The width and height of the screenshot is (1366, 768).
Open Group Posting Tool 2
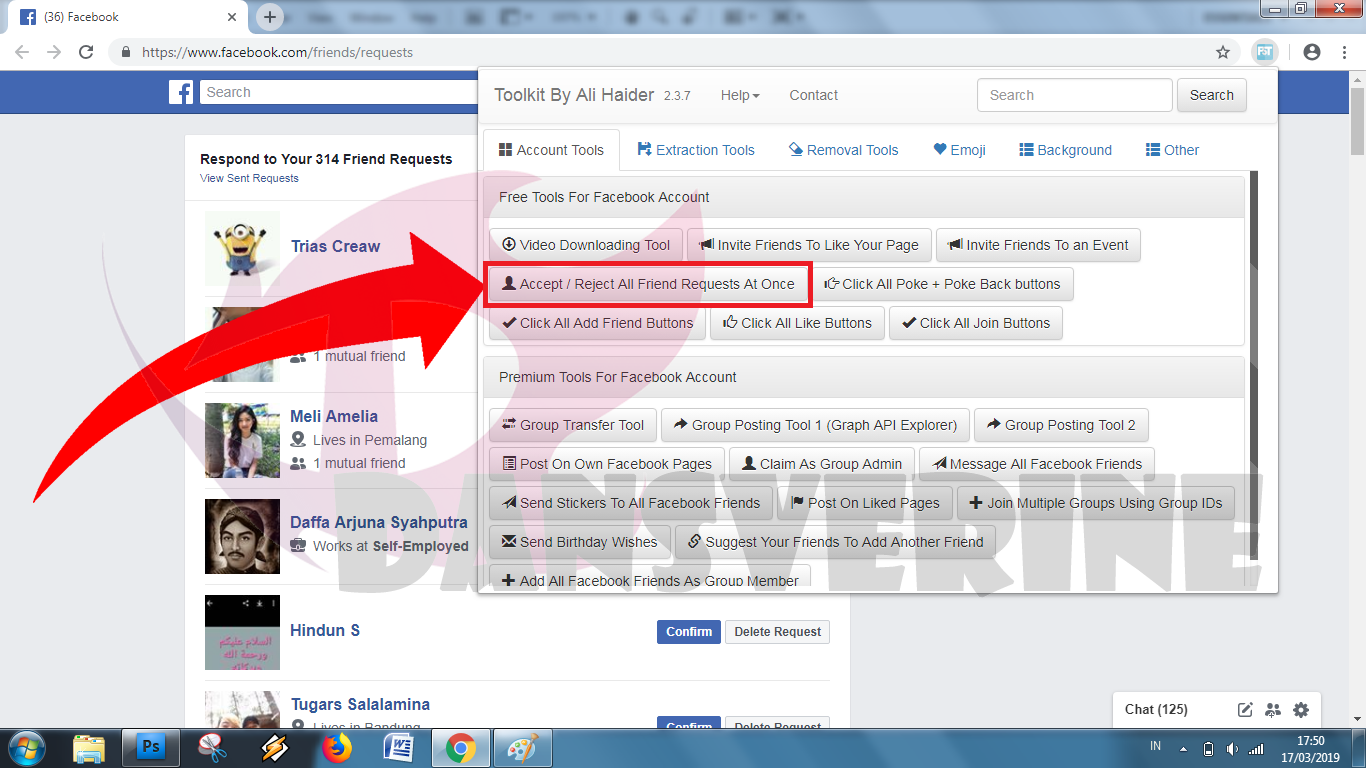1061,425
